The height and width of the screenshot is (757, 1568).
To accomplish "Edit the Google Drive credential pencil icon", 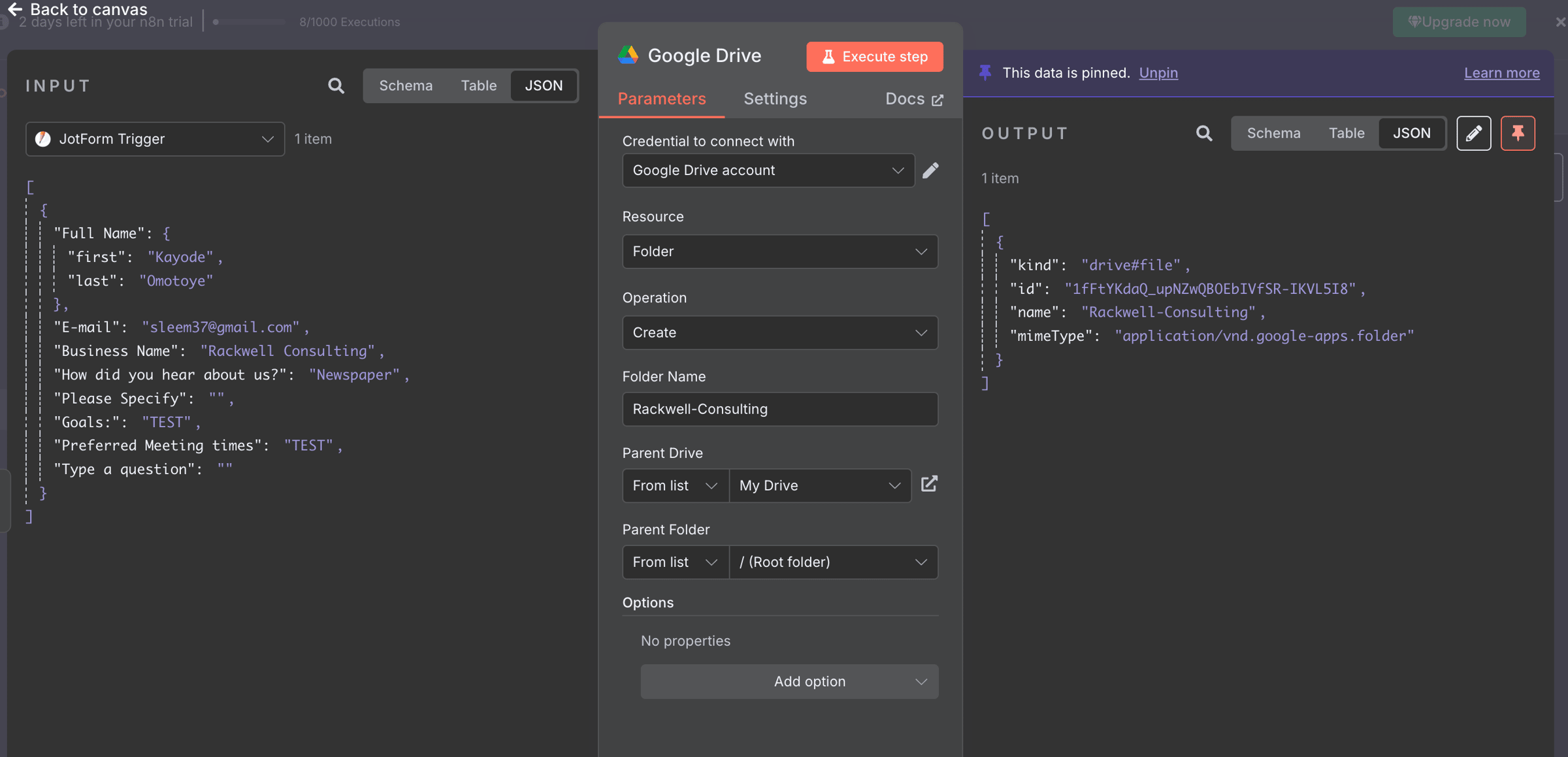I will tap(930, 170).
